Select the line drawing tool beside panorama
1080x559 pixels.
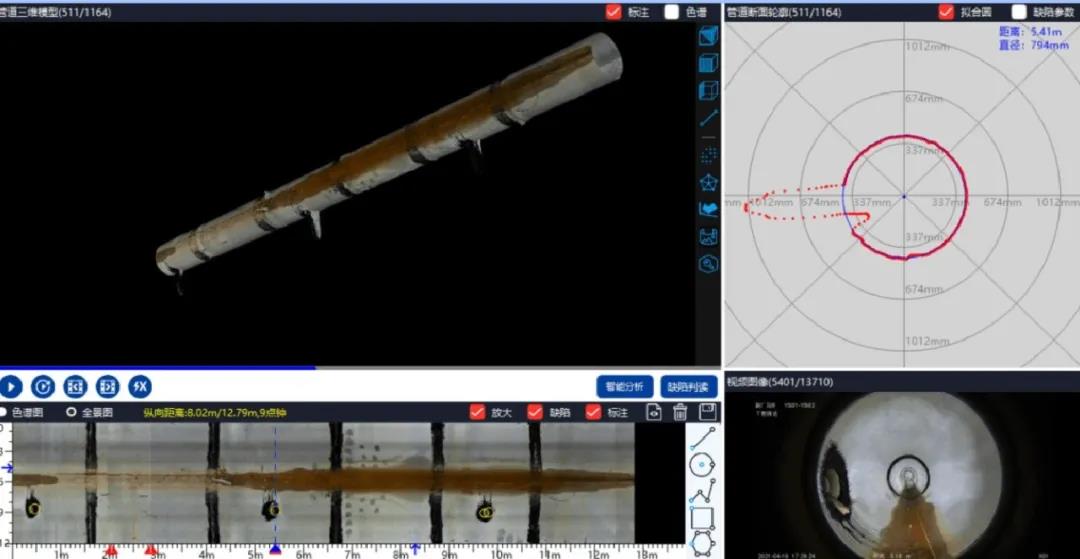pos(703,438)
